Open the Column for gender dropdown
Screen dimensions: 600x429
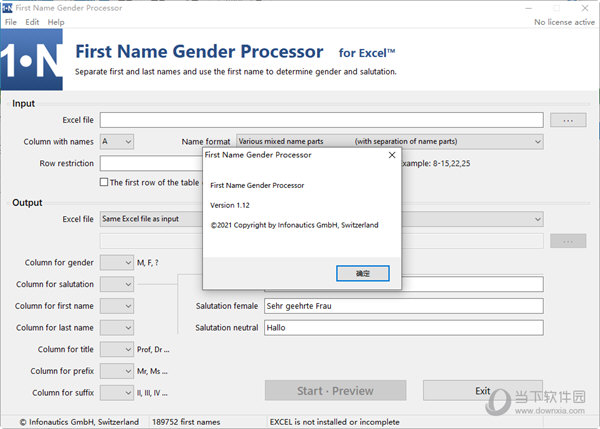(x=117, y=263)
